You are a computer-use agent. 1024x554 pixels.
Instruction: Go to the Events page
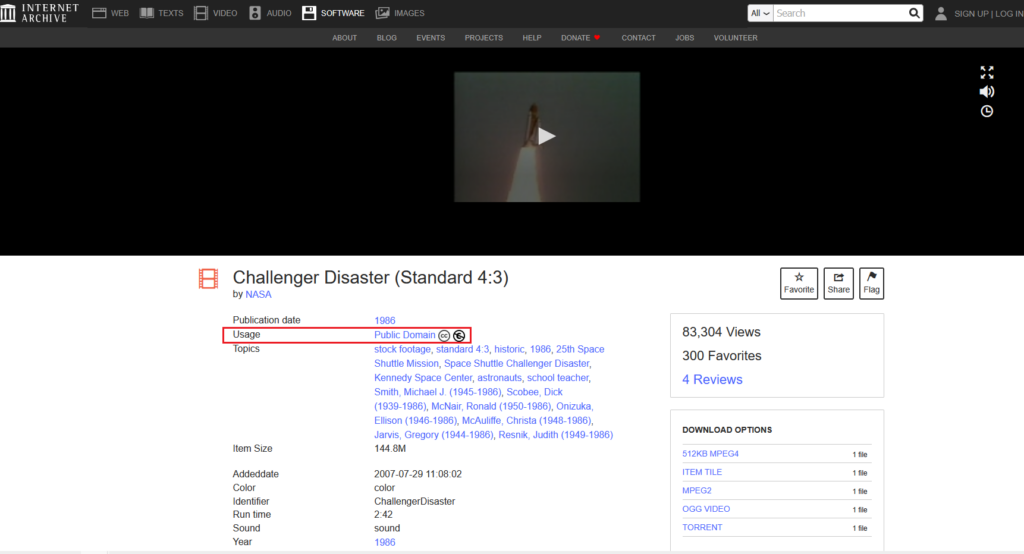tap(430, 38)
